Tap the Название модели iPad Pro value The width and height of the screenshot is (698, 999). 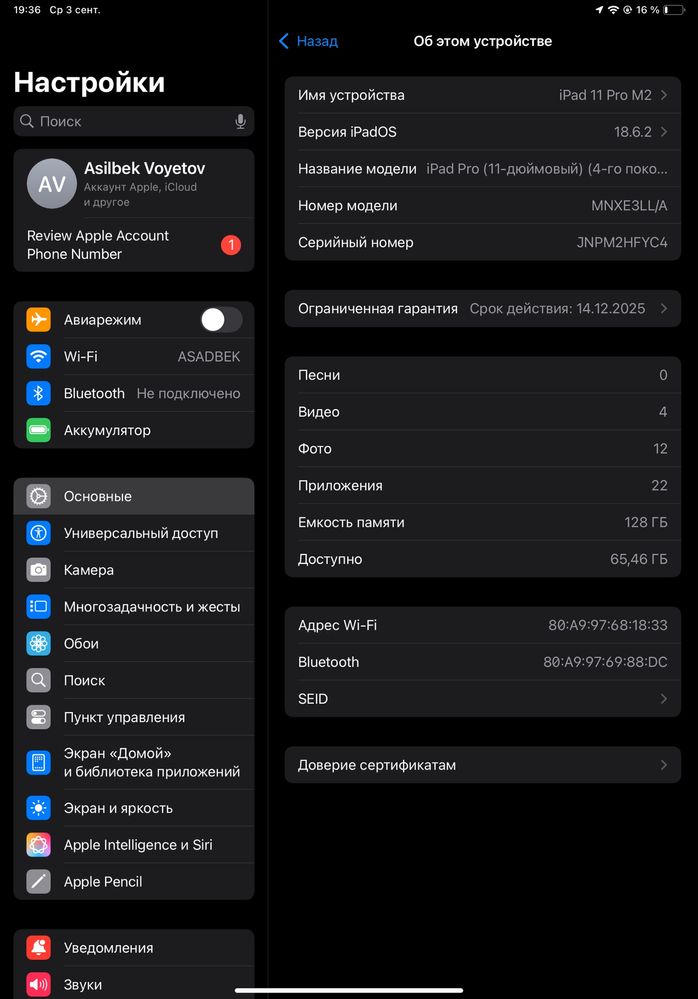[x=547, y=169]
